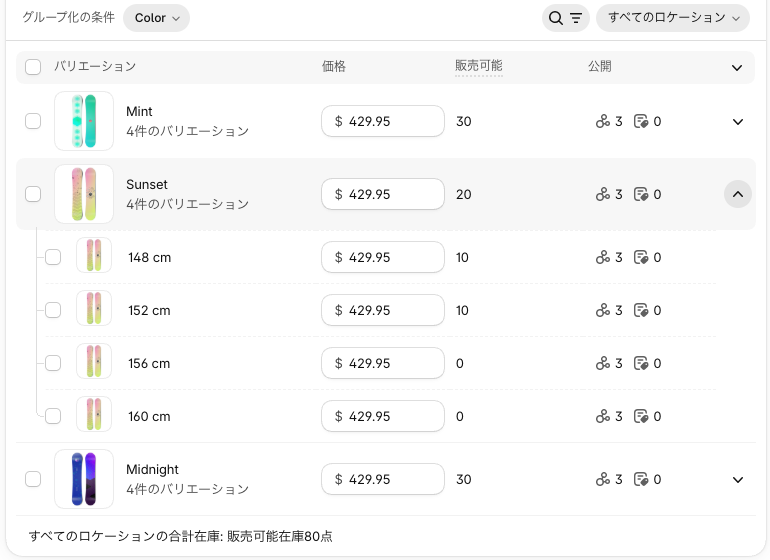Click the バリエーション column header
The image size is (770, 560).
tap(95, 66)
